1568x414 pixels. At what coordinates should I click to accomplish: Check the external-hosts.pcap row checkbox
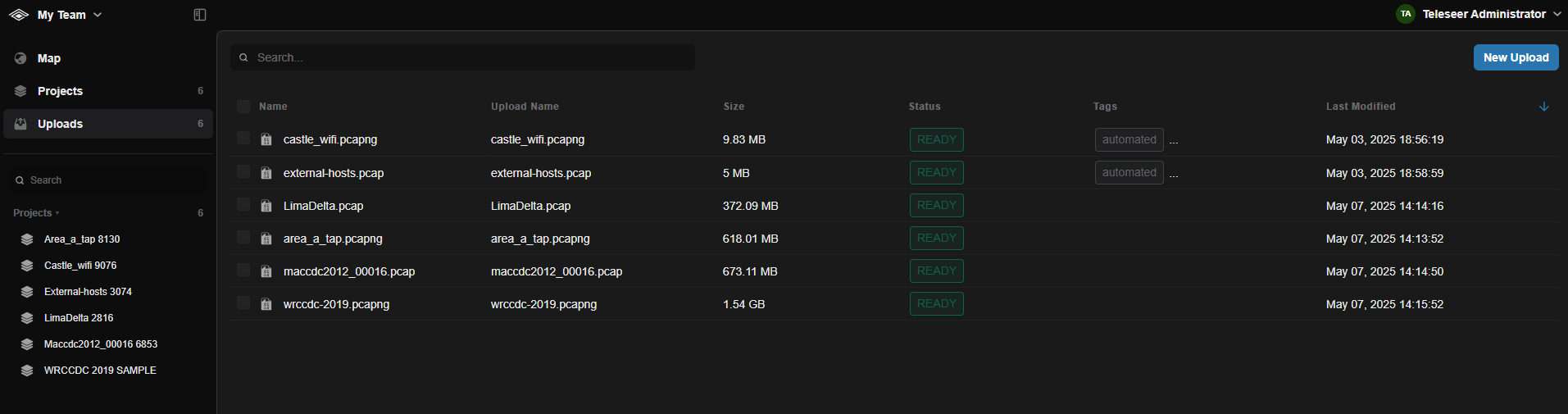[243, 171]
